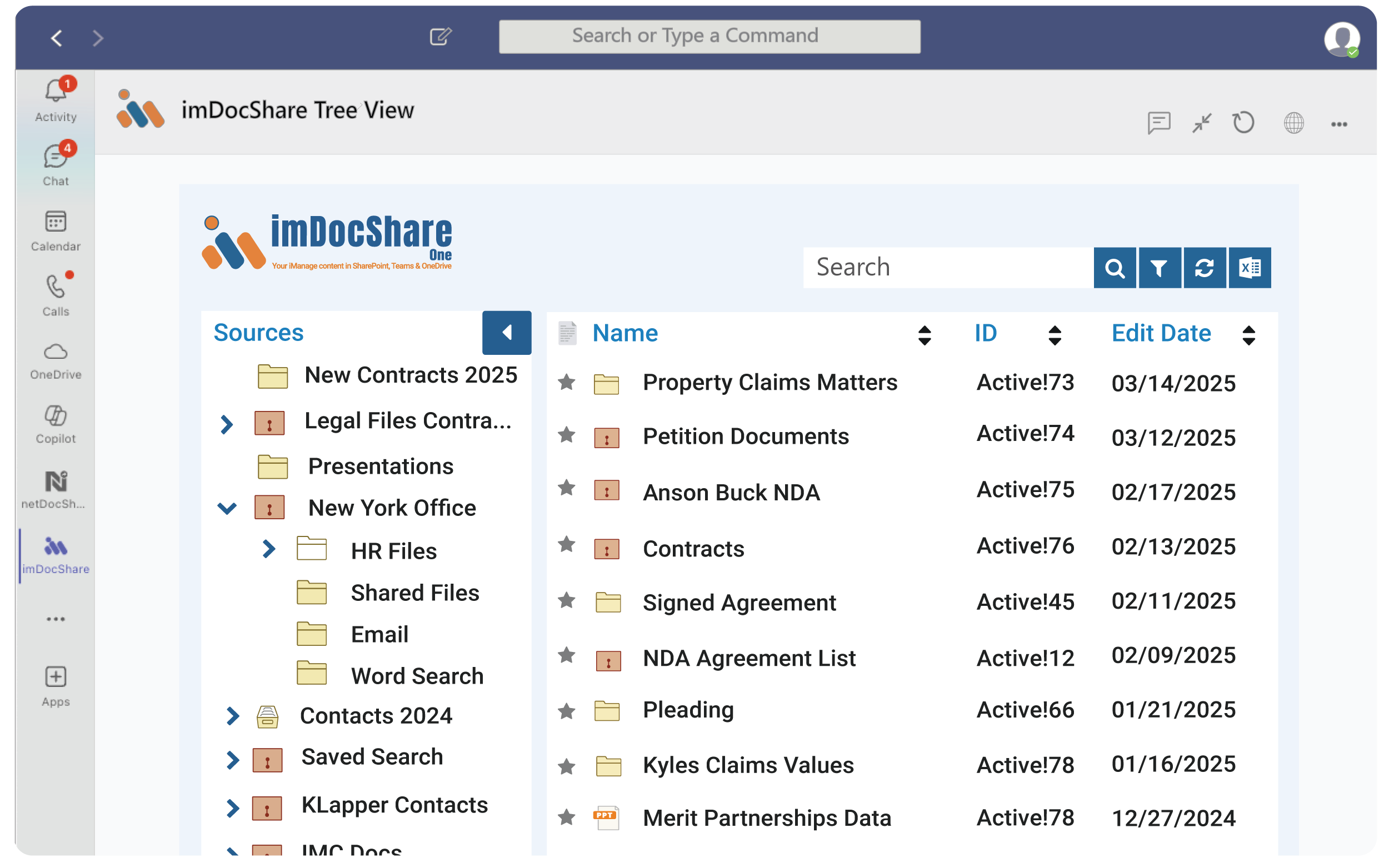The image size is (1389, 868).
Task: Open the user profile avatar
Action: (1341, 39)
